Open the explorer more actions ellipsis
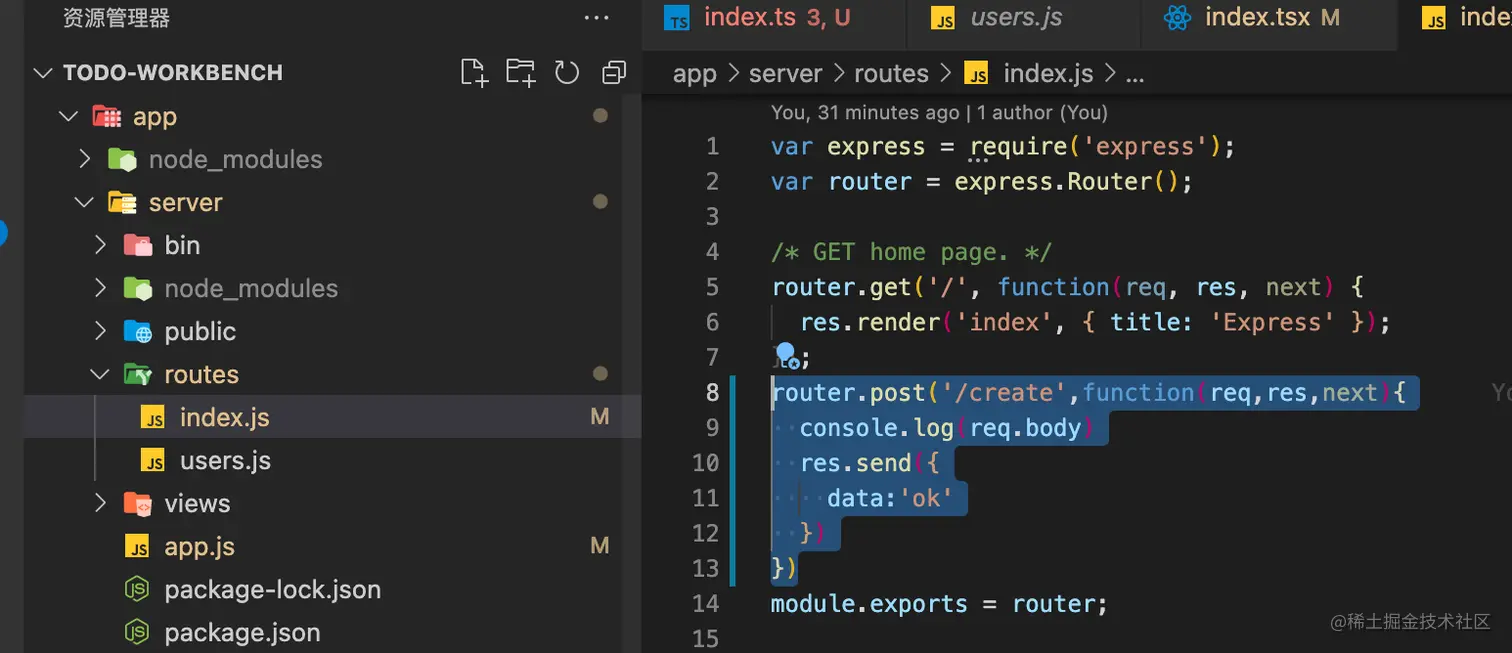The height and width of the screenshot is (653, 1512). (596, 18)
